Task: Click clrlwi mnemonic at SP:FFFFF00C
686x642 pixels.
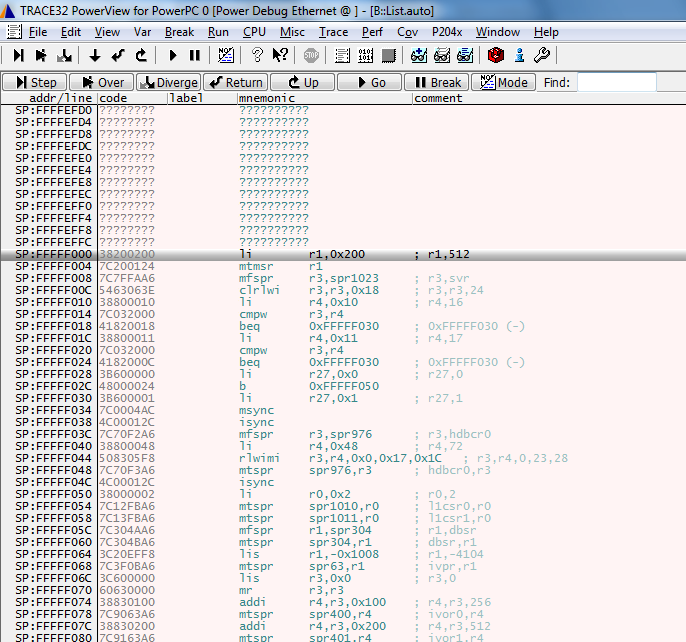Action: (x=259, y=290)
